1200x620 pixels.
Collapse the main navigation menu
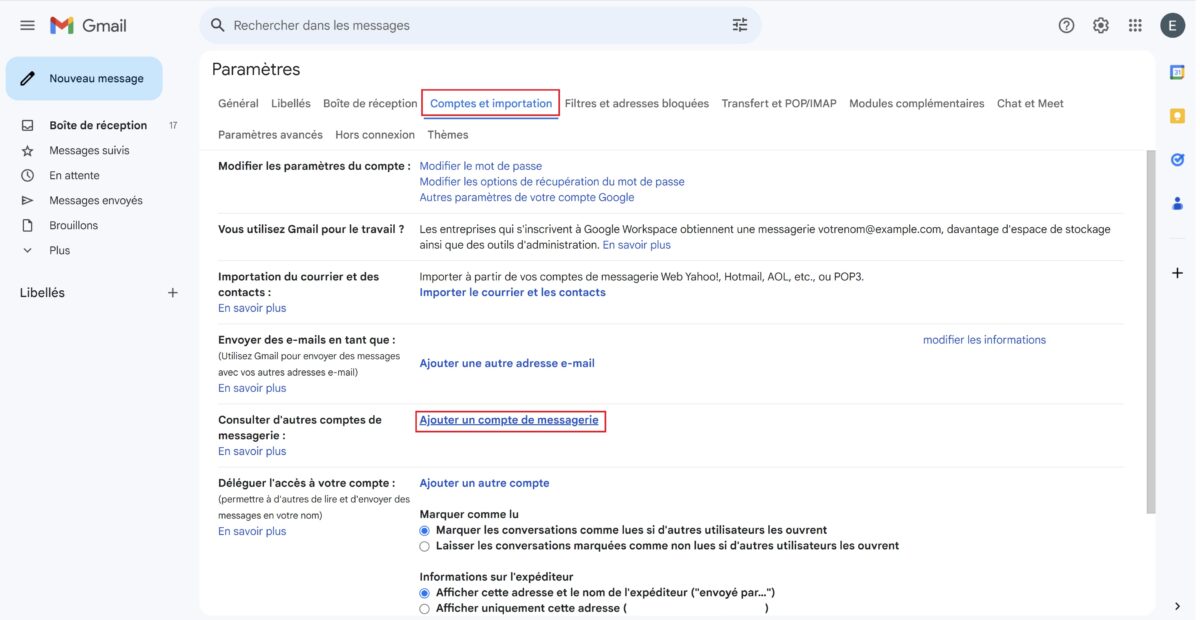point(27,25)
